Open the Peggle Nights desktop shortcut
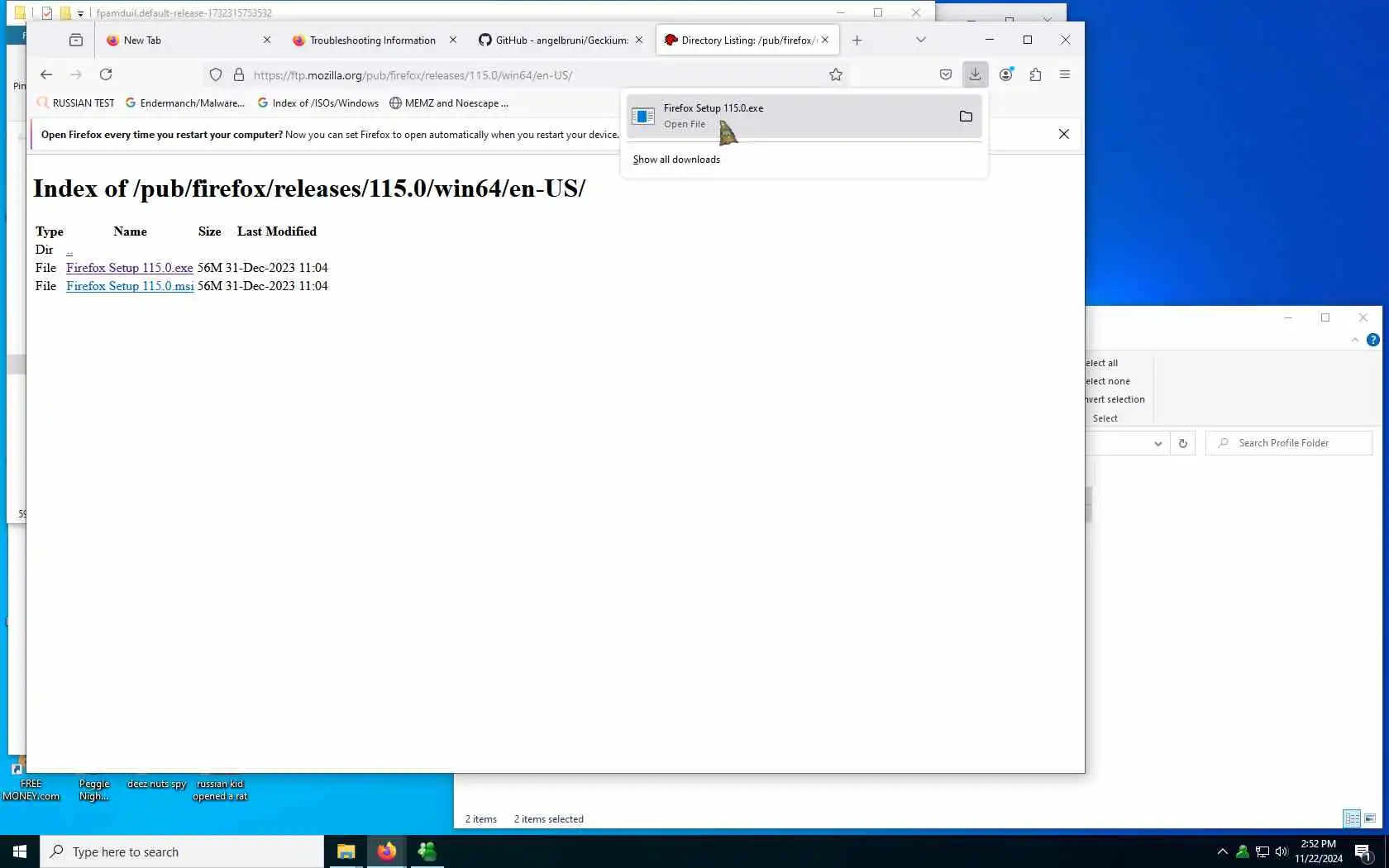This screenshot has width=1389, height=868. tap(93, 789)
